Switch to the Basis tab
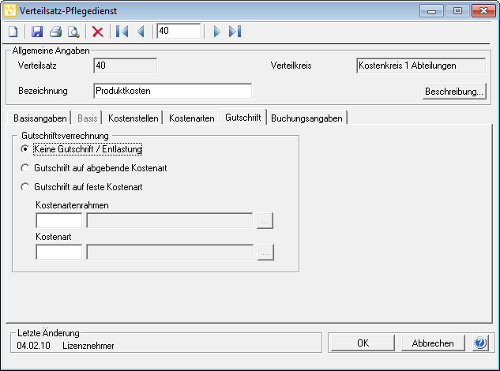The height and width of the screenshot is (371, 500). 87,118
